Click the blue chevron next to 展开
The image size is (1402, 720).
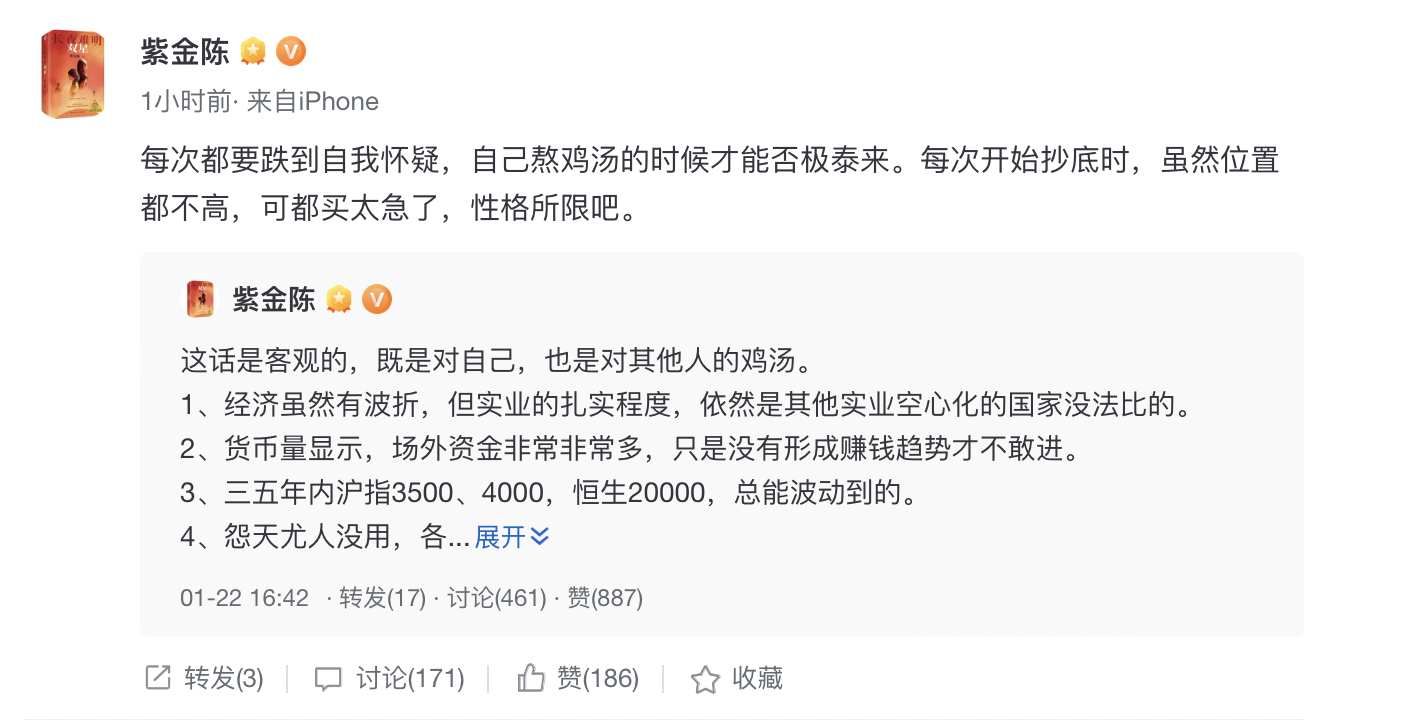[x=540, y=538]
